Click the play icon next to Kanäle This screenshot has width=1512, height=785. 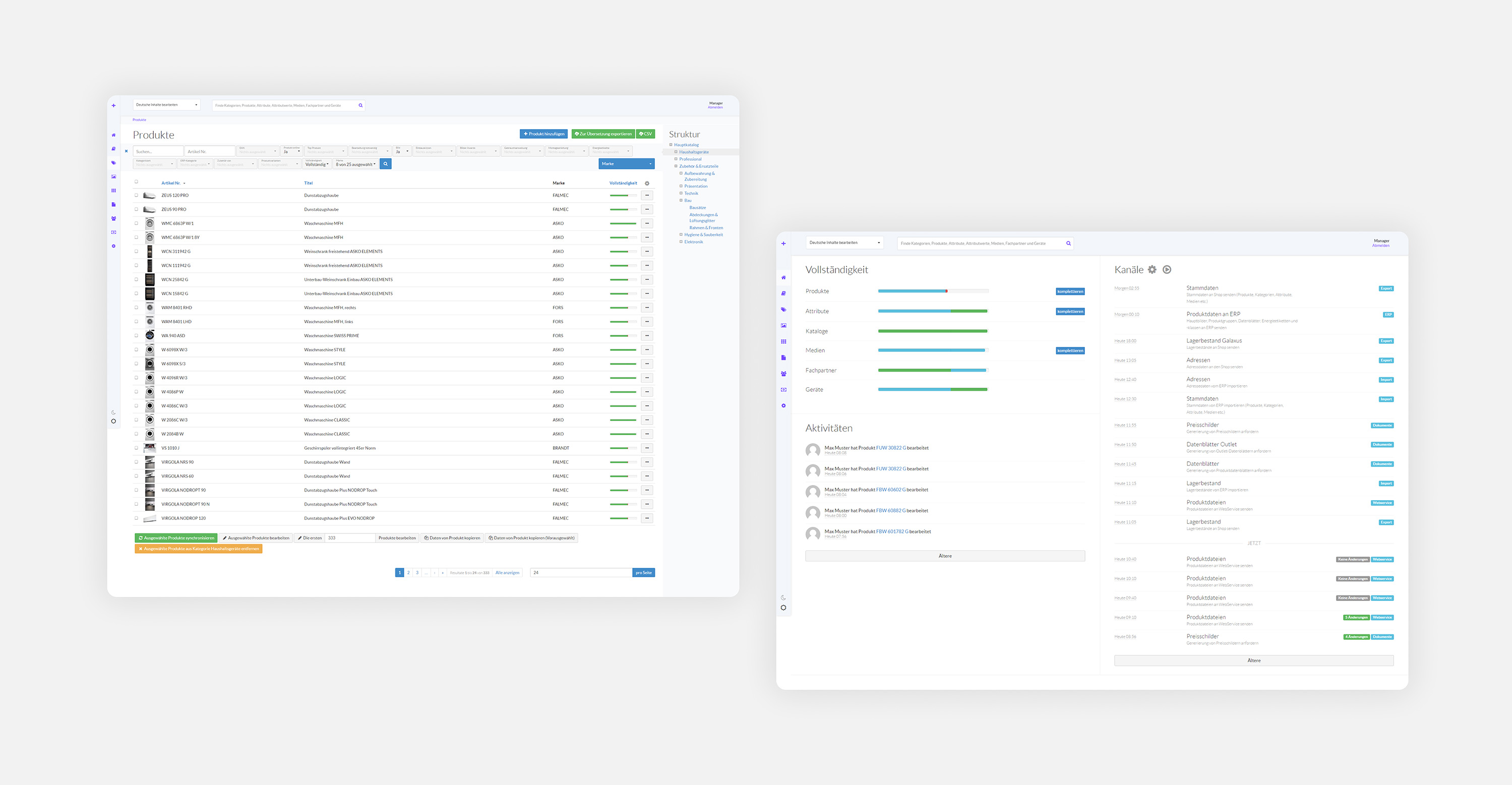1167,270
